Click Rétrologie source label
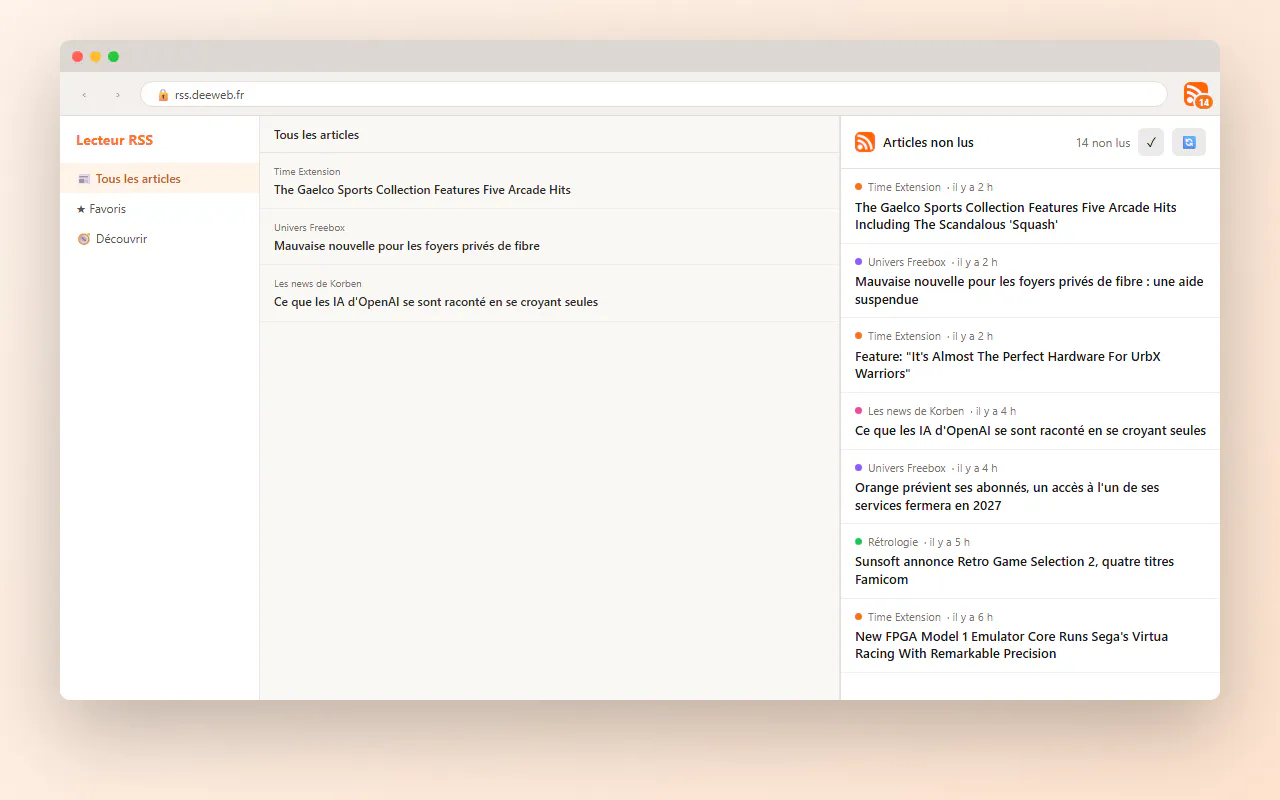Viewport: 1280px width, 800px height. pos(893,542)
